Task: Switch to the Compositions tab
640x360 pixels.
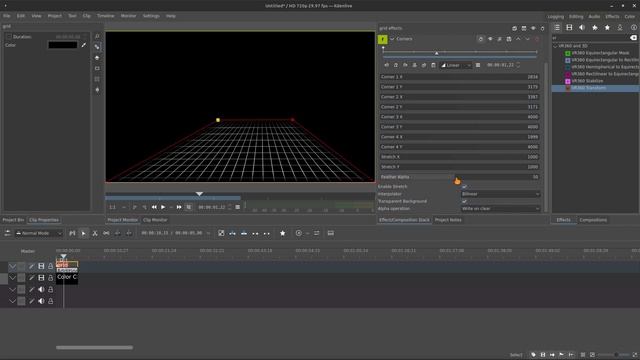Action: pos(593,220)
